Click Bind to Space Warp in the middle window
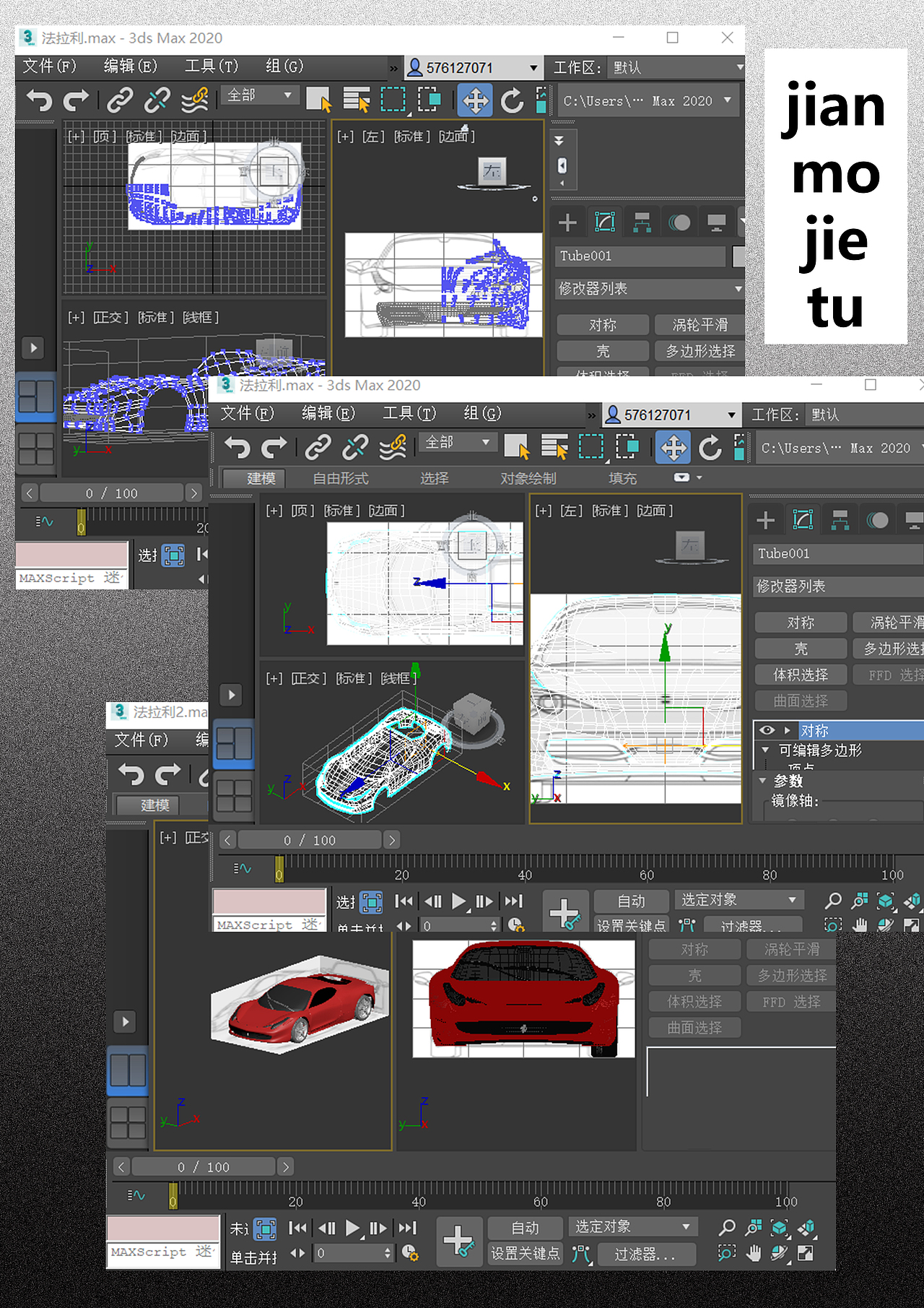 pos(393,448)
